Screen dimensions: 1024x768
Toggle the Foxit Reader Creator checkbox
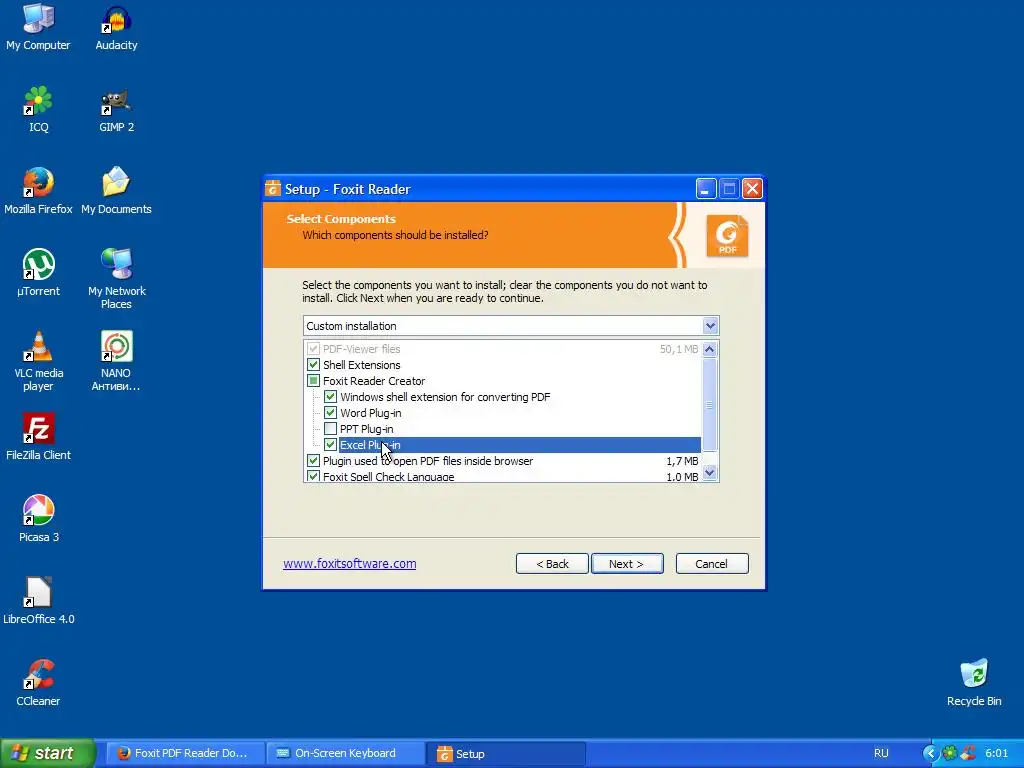pos(313,381)
